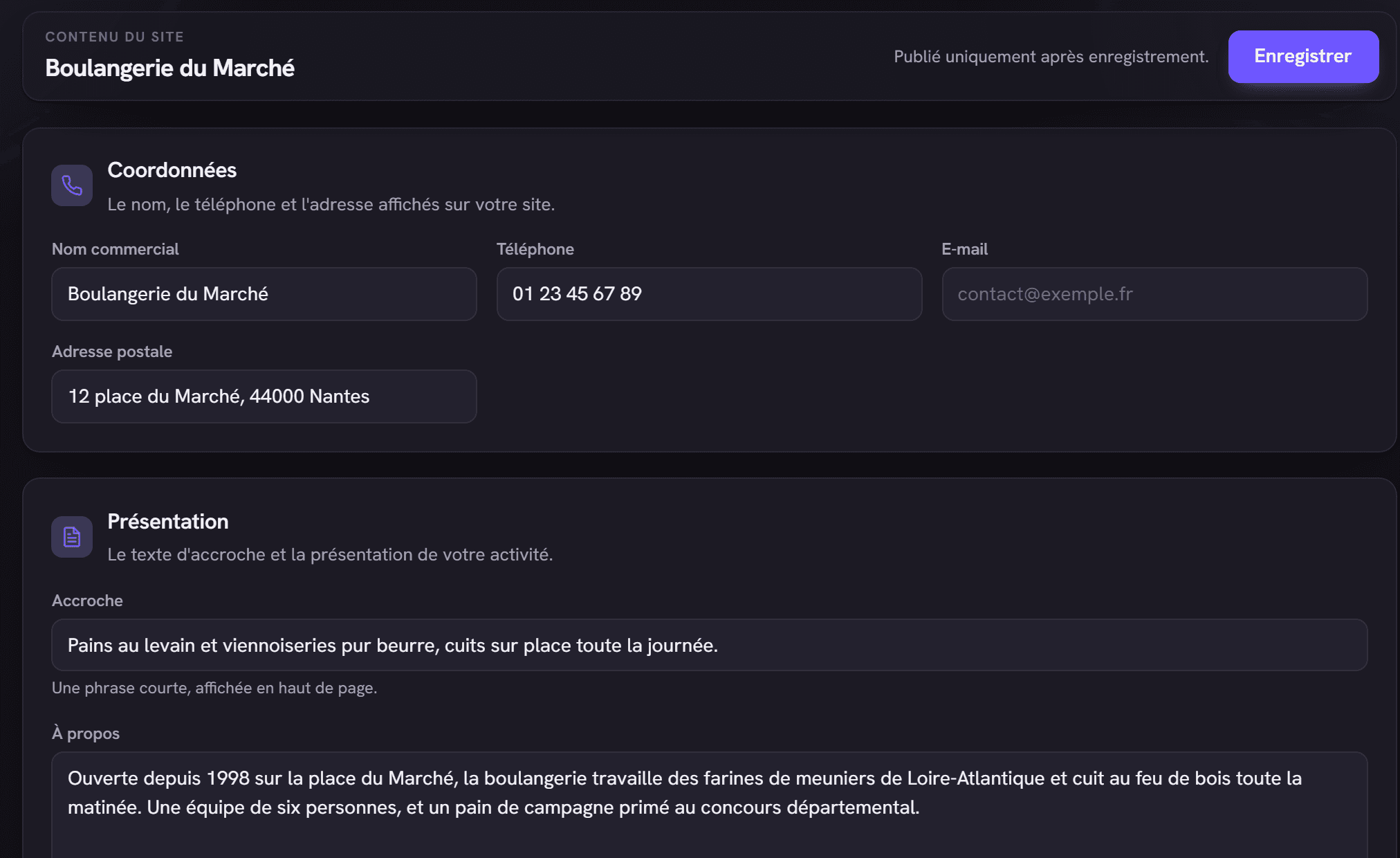Image resolution: width=1400 pixels, height=858 pixels.
Task: Click the Adresse postale label
Action: [112, 352]
